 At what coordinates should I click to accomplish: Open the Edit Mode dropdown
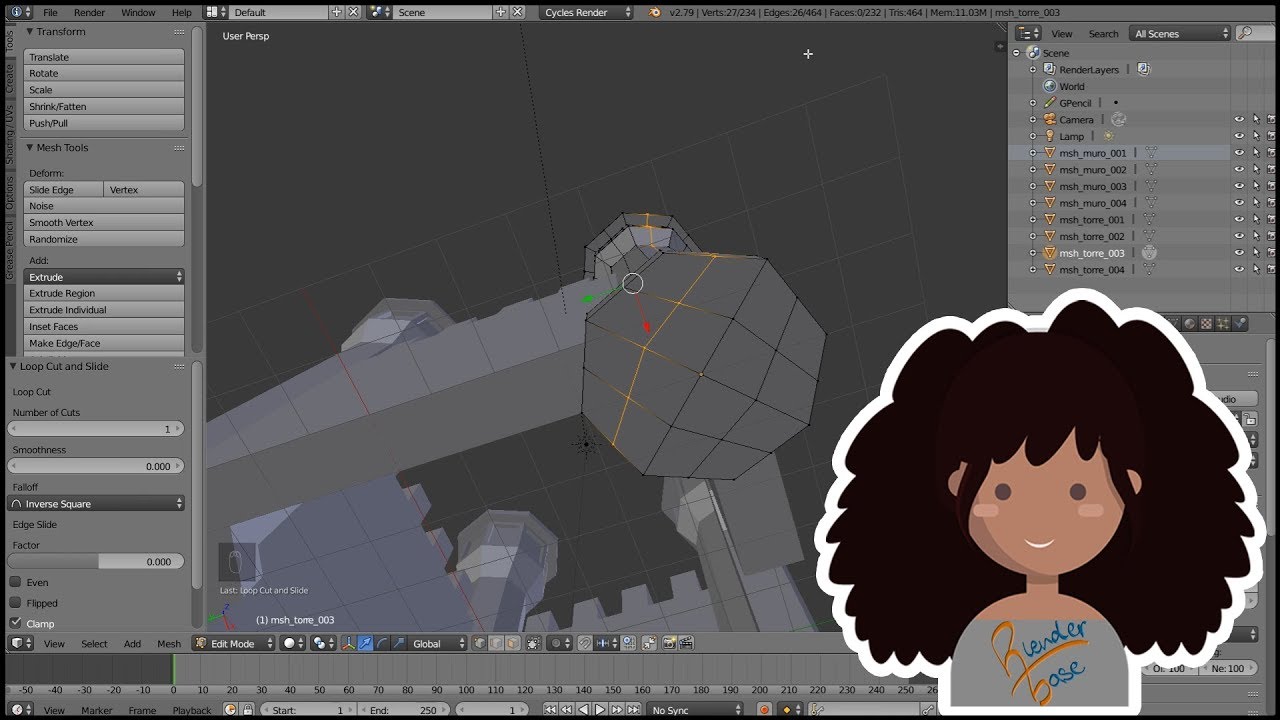tap(234, 643)
